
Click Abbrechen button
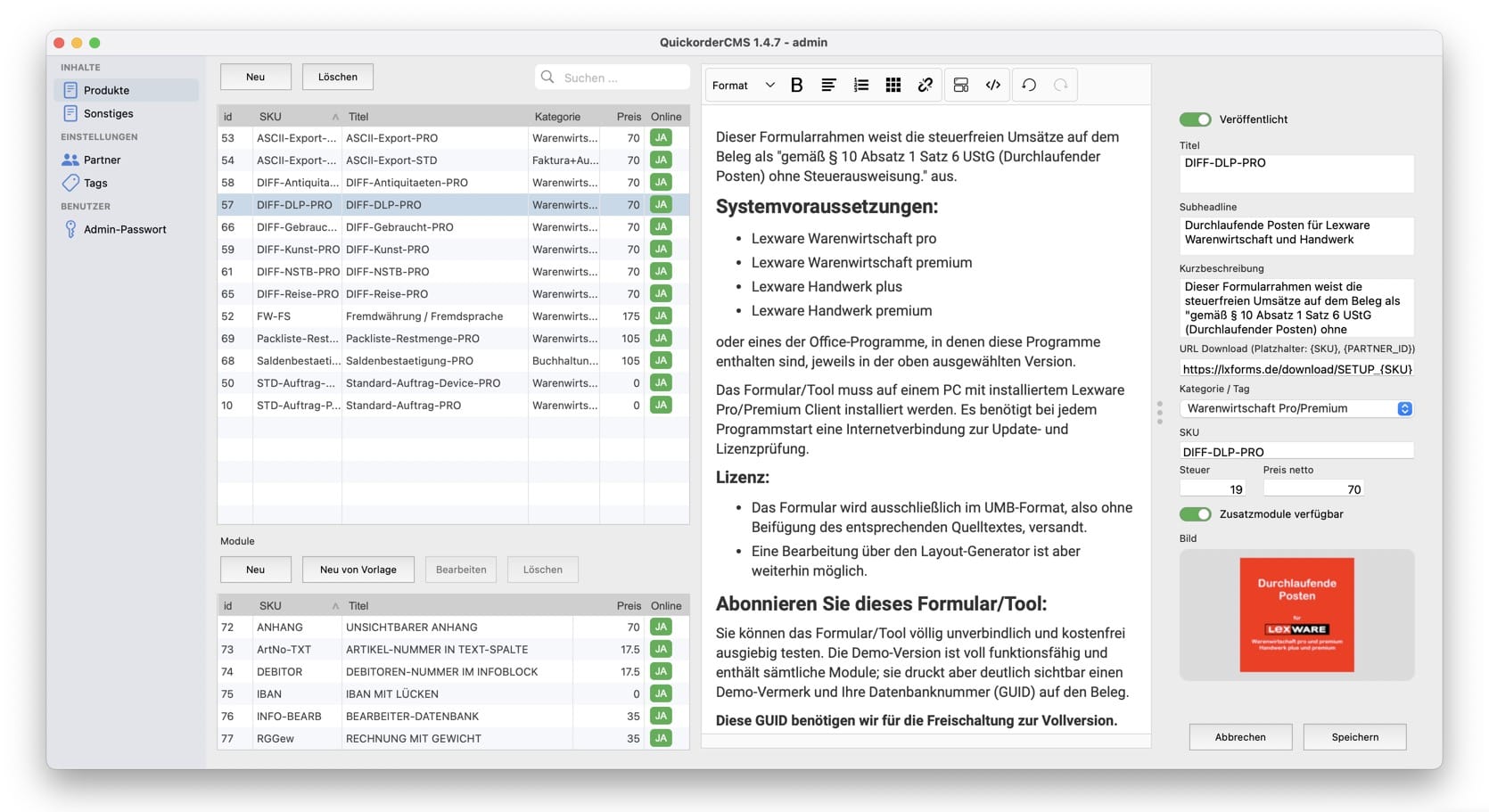[x=1240, y=737]
